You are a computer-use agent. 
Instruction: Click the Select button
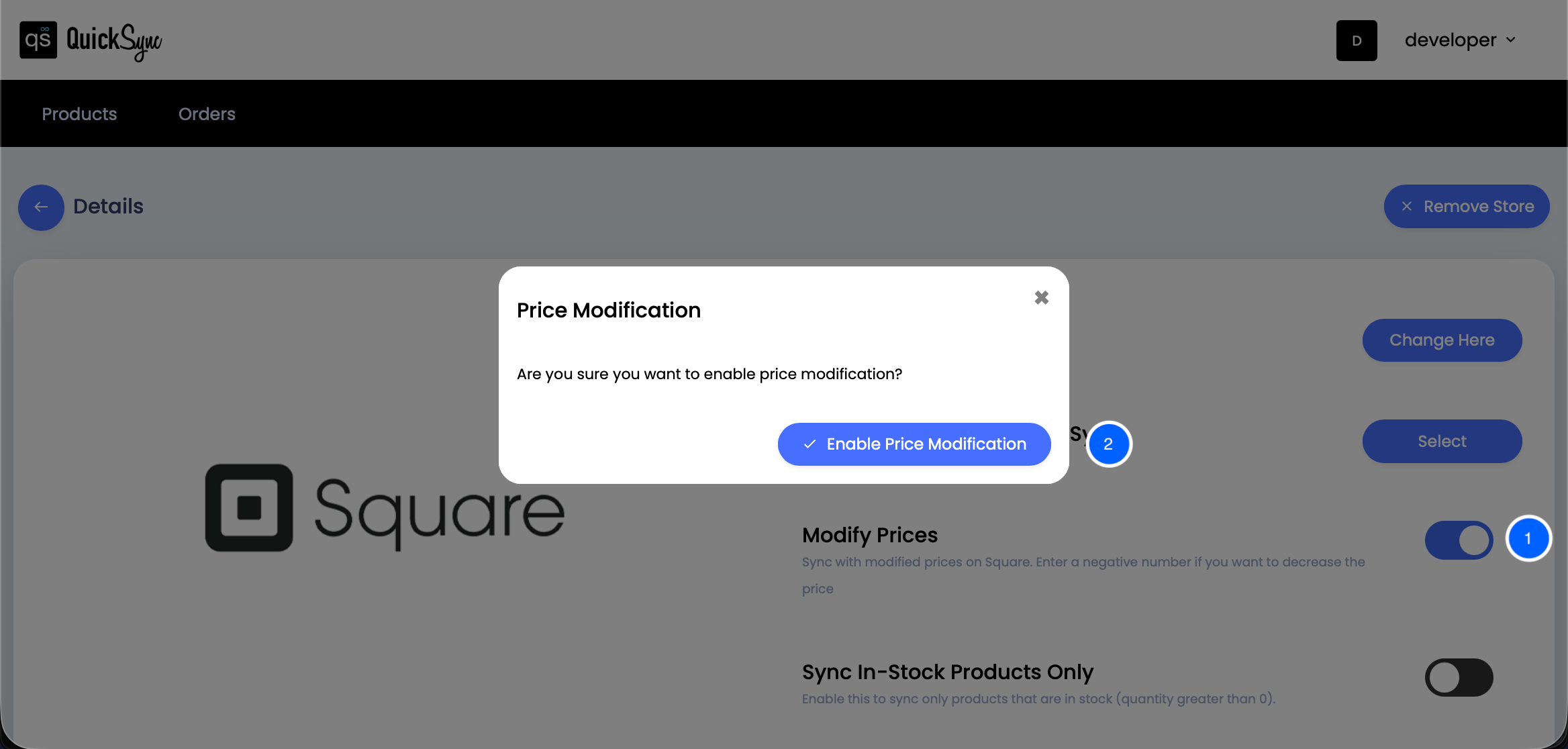[x=1442, y=441]
